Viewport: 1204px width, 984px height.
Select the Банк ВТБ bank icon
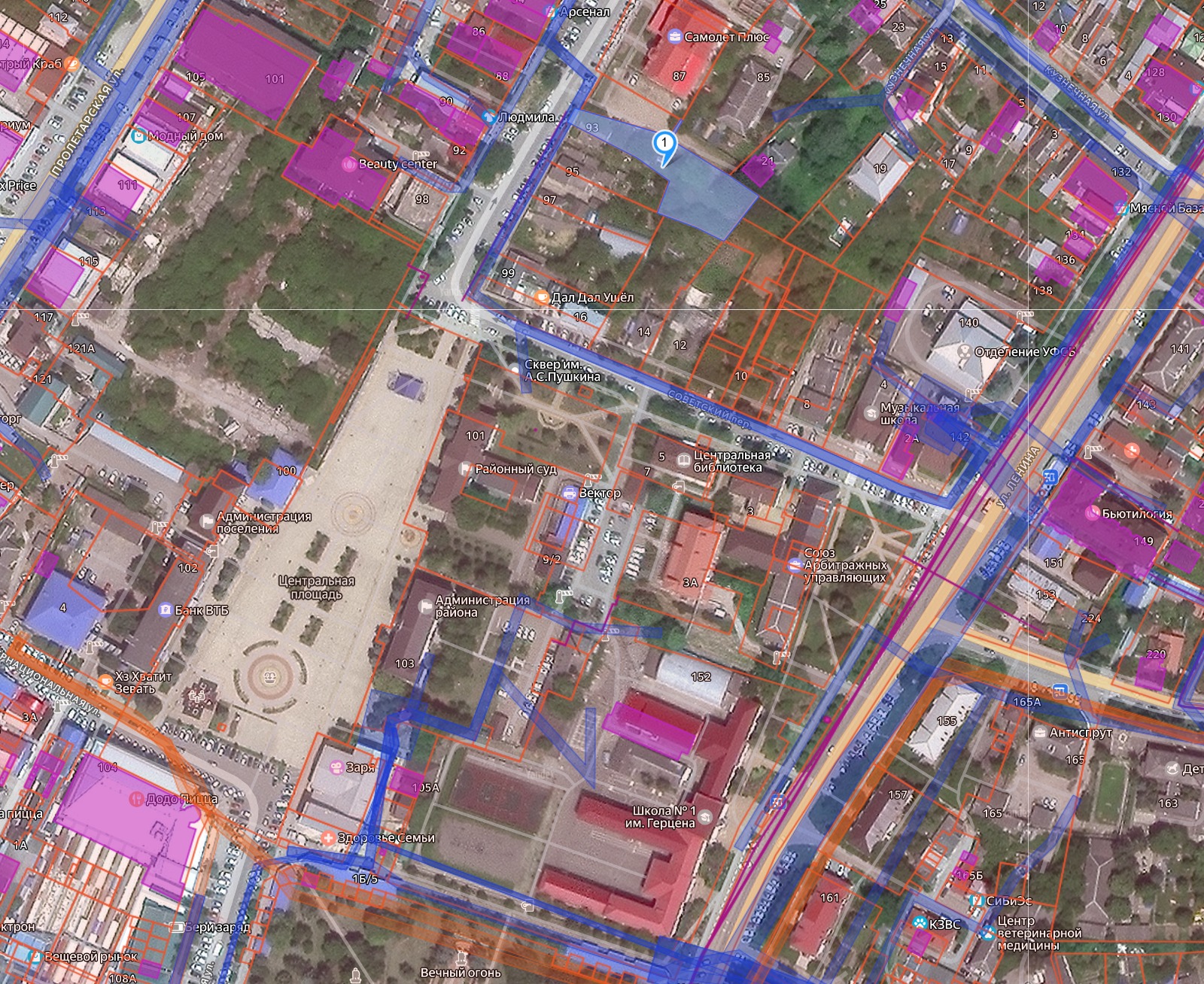pos(165,609)
